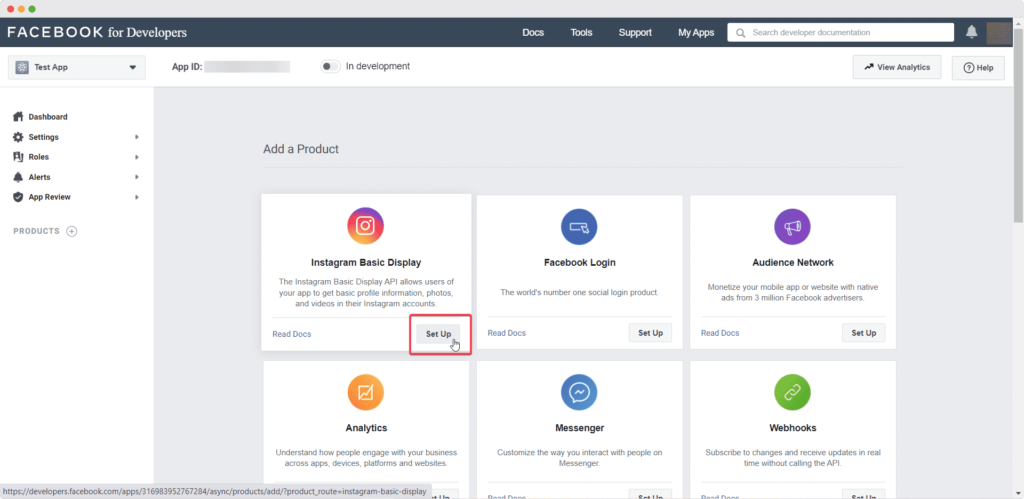Expand the App Review submenu arrow
1024x499 pixels.
click(137, 197)
